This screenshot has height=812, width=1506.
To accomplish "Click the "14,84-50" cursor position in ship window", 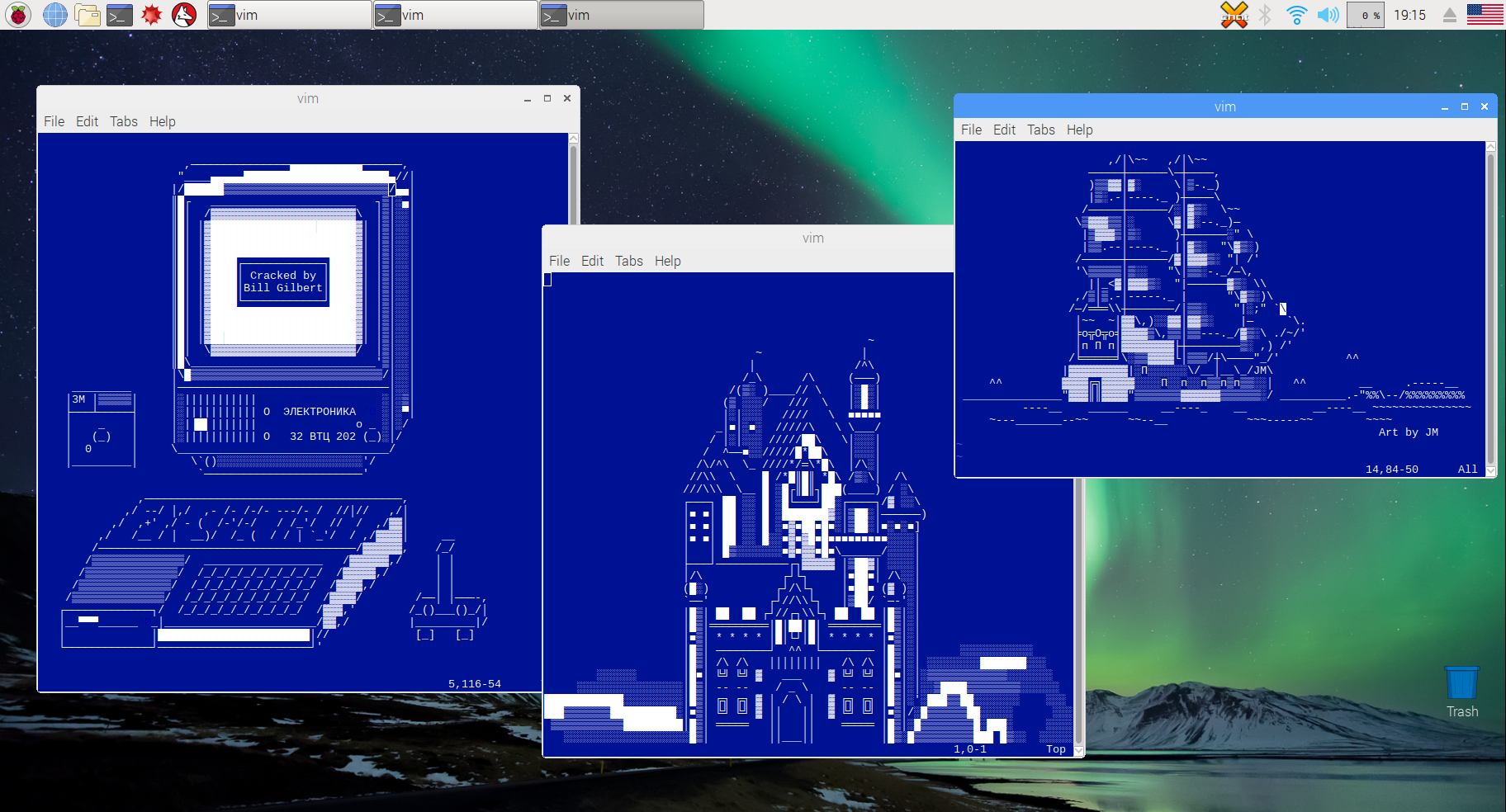I will [1392, 470].
